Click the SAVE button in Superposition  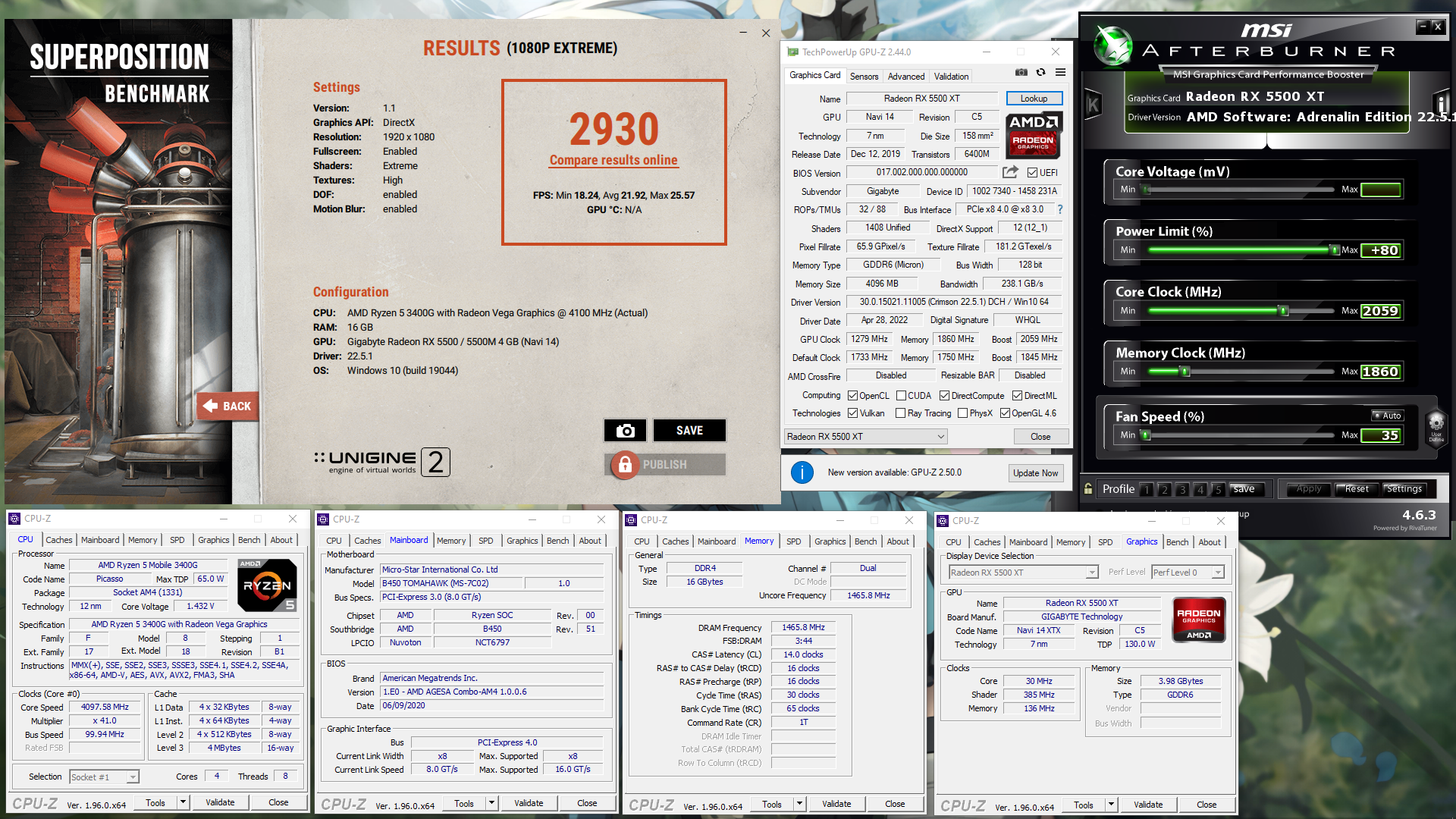[689, 431]
